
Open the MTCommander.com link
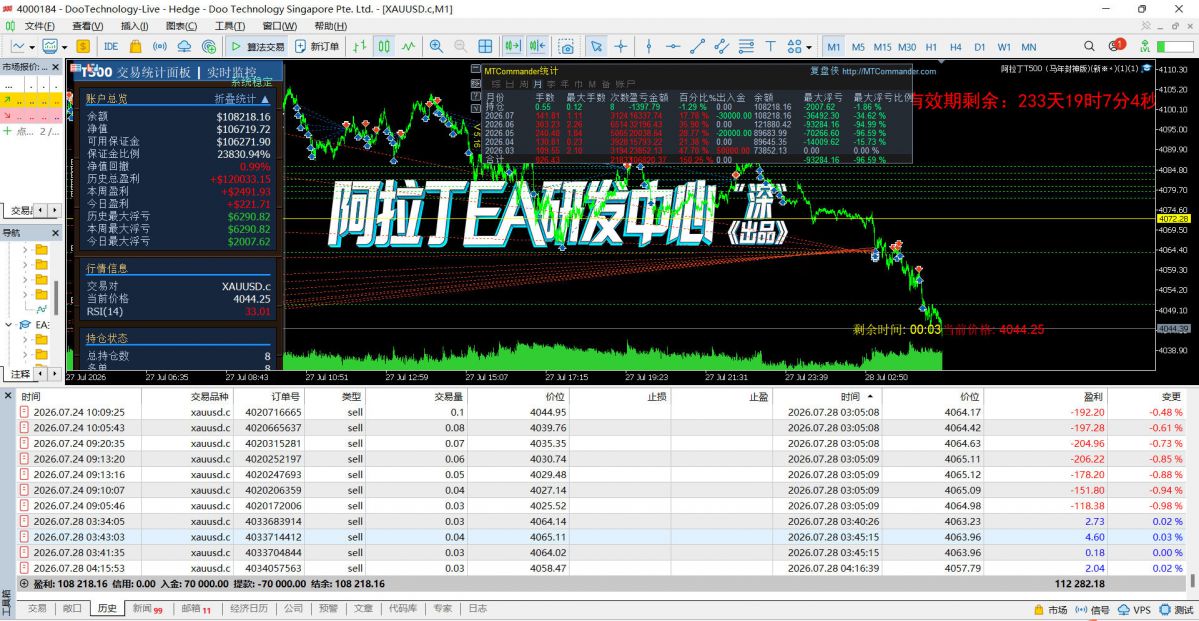click(x=889, y=71)
